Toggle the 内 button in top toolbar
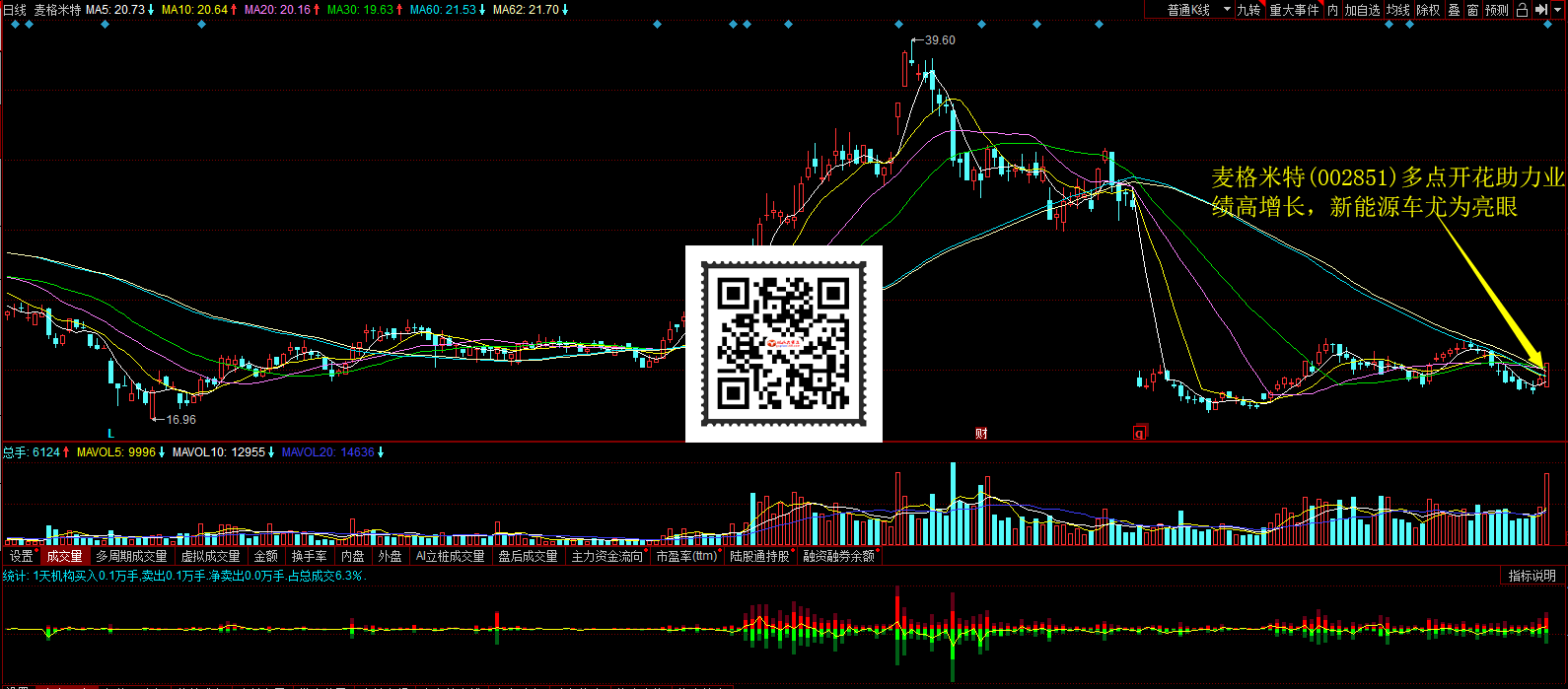Image resolution: width=1568 pixels, height=689 pixels. (x=1332, y=10)
